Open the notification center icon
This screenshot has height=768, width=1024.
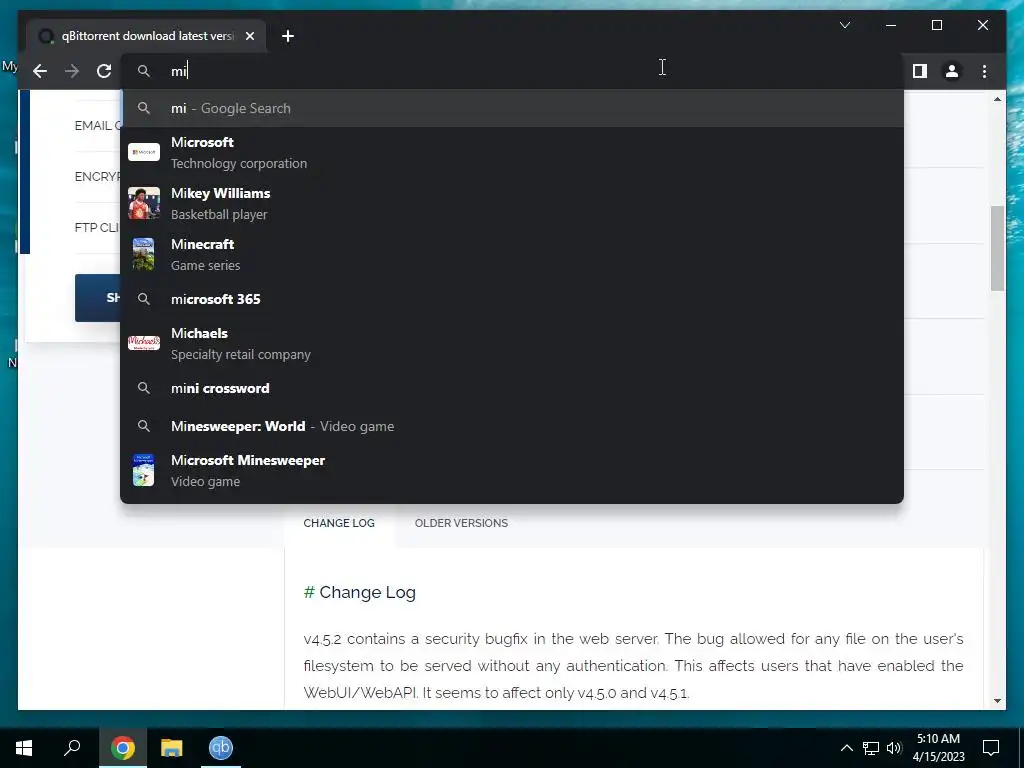click(x=991, y=748)
